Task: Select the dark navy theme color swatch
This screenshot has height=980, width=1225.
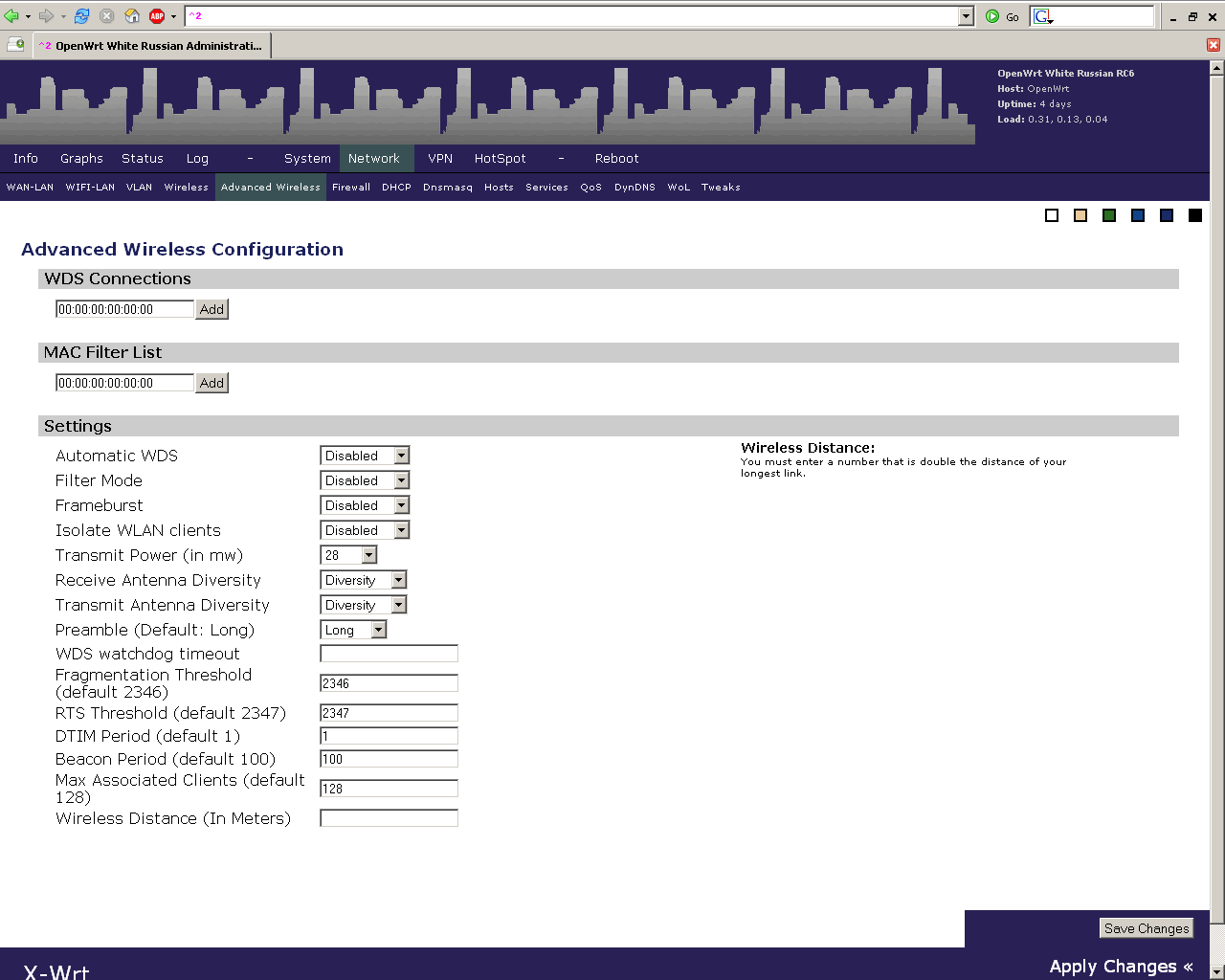Action: click(x=1167, y=215)
